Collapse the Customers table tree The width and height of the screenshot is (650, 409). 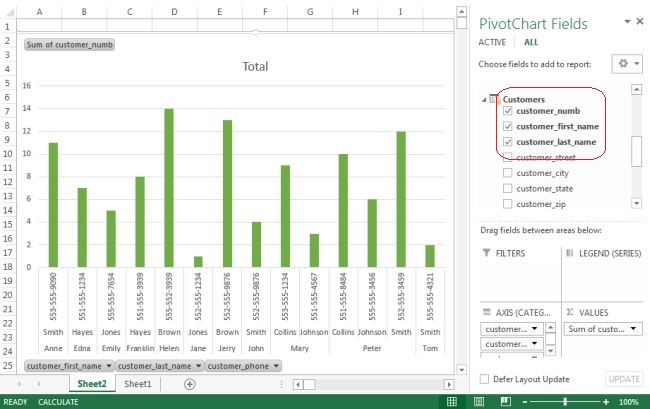484,99
